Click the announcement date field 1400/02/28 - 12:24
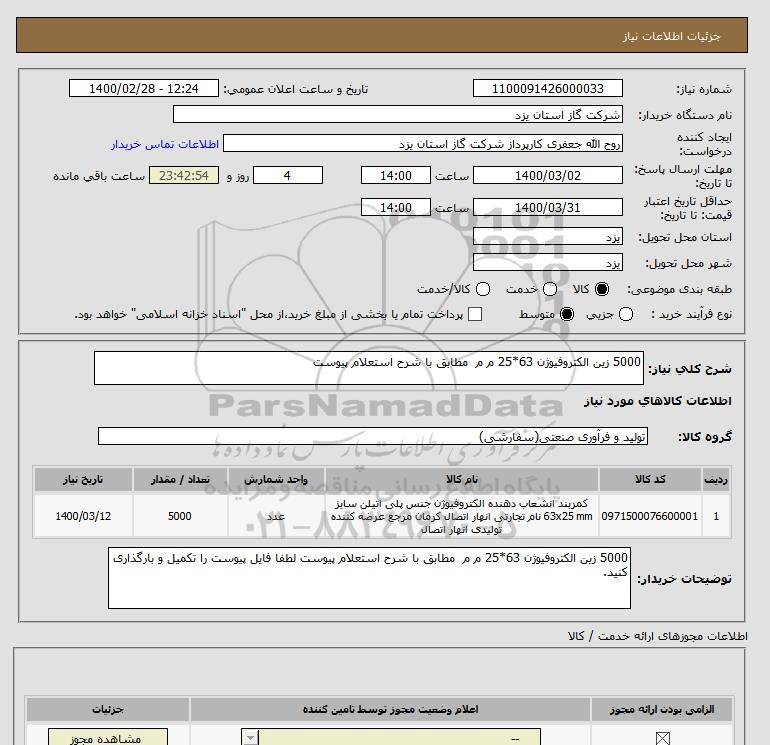Image resolution: width=770 pixels, height=745 pixels. pos(144,88)
